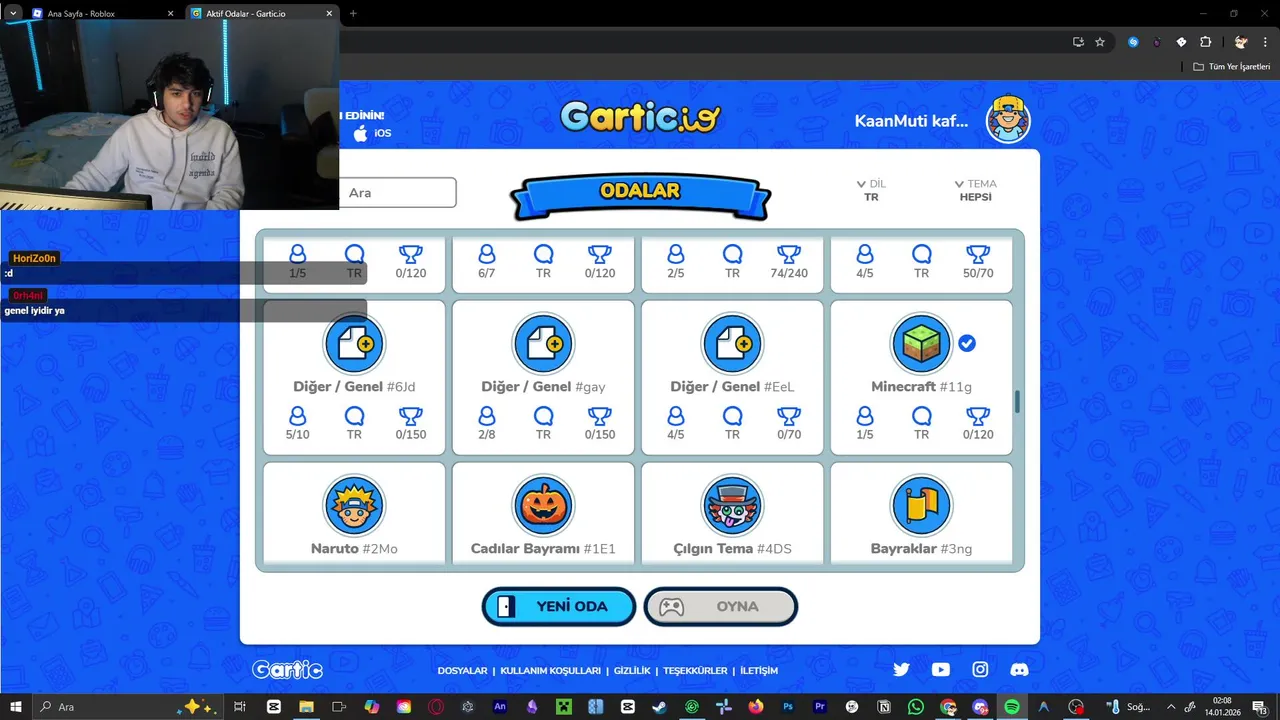
Task: Choose the Diğer / Genel #6Jd room icon
Action: [354, 343]
